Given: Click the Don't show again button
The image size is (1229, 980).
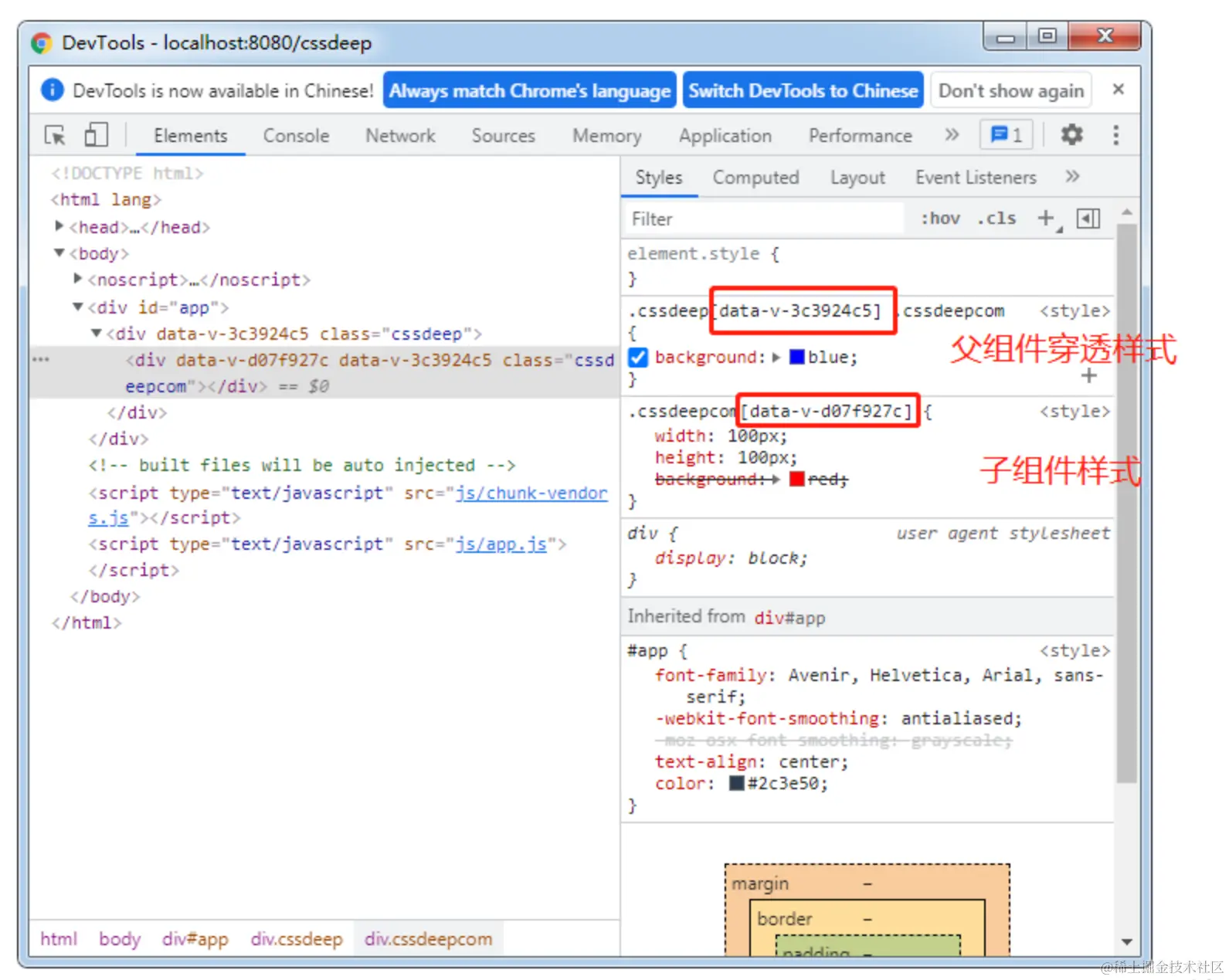Looking at the screenshot, I should pos(1011,90).
